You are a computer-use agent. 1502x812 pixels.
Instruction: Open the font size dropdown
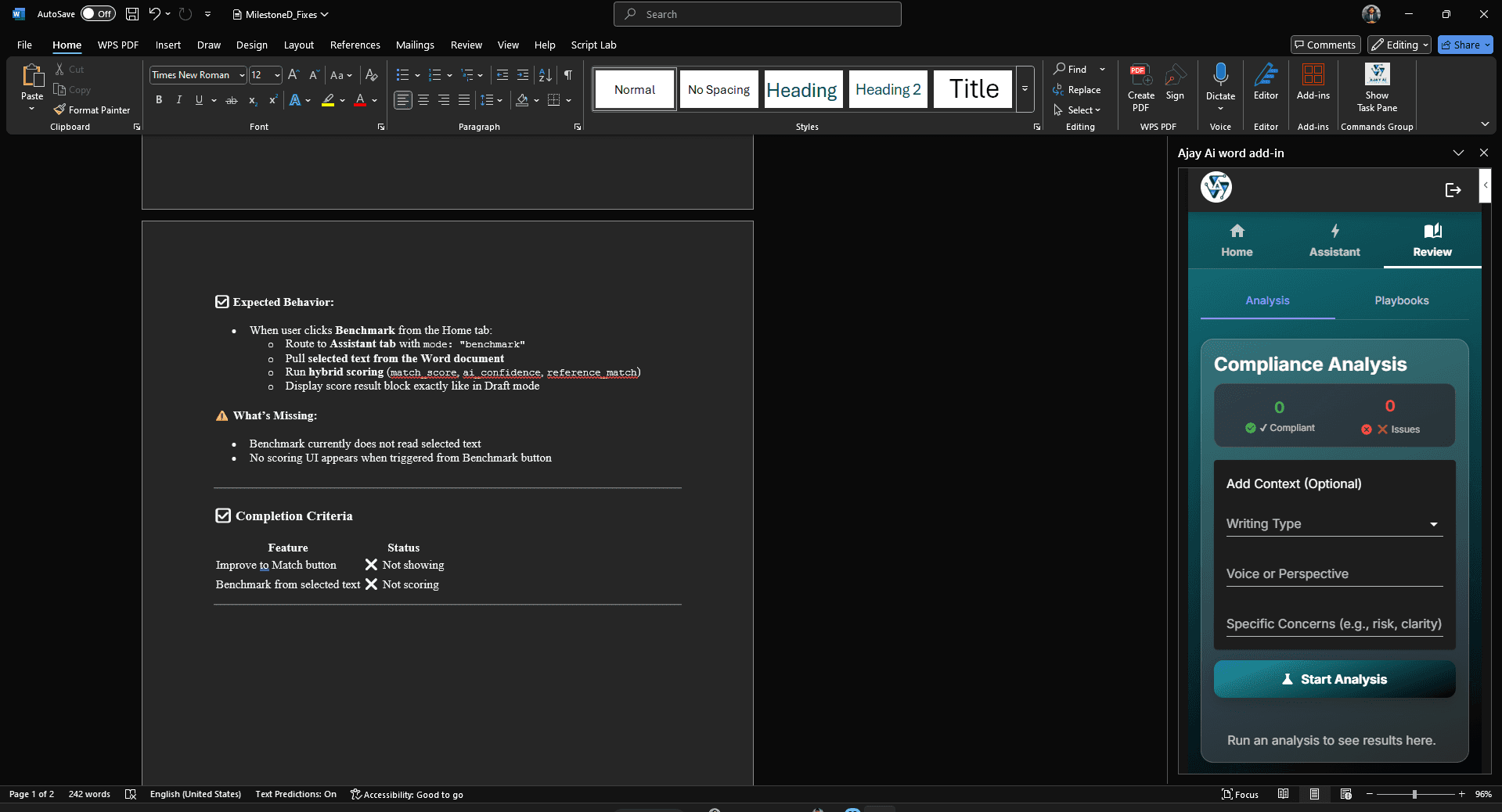tap(277, 75)
